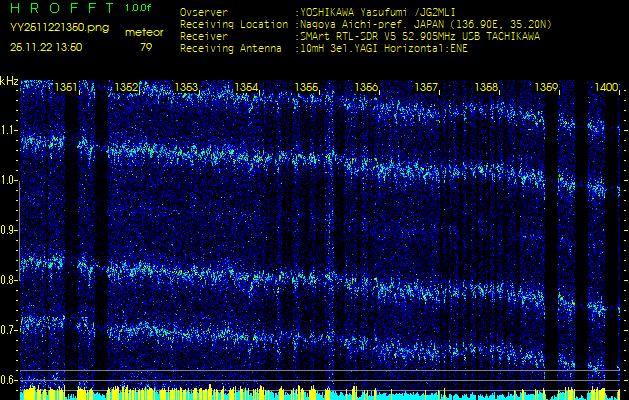Image resolution: width=629 pixels, height=400 pixels.
Task: Select the 0.9 frequency axis label
Action: coord(10,230)
